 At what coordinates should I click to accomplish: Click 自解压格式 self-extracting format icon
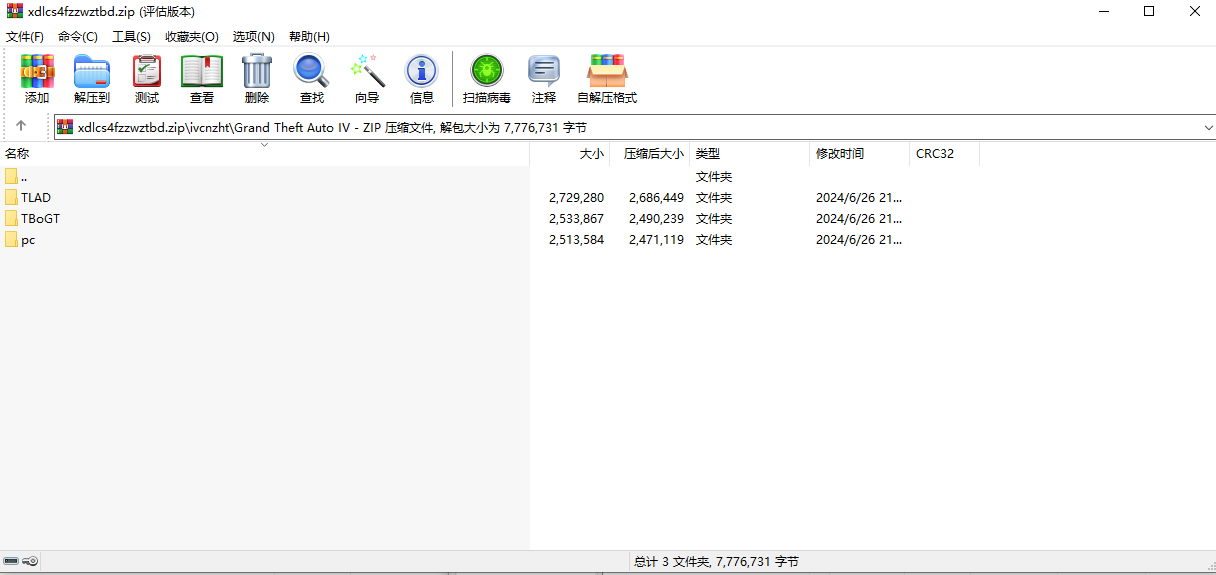[x=607, y=79]
